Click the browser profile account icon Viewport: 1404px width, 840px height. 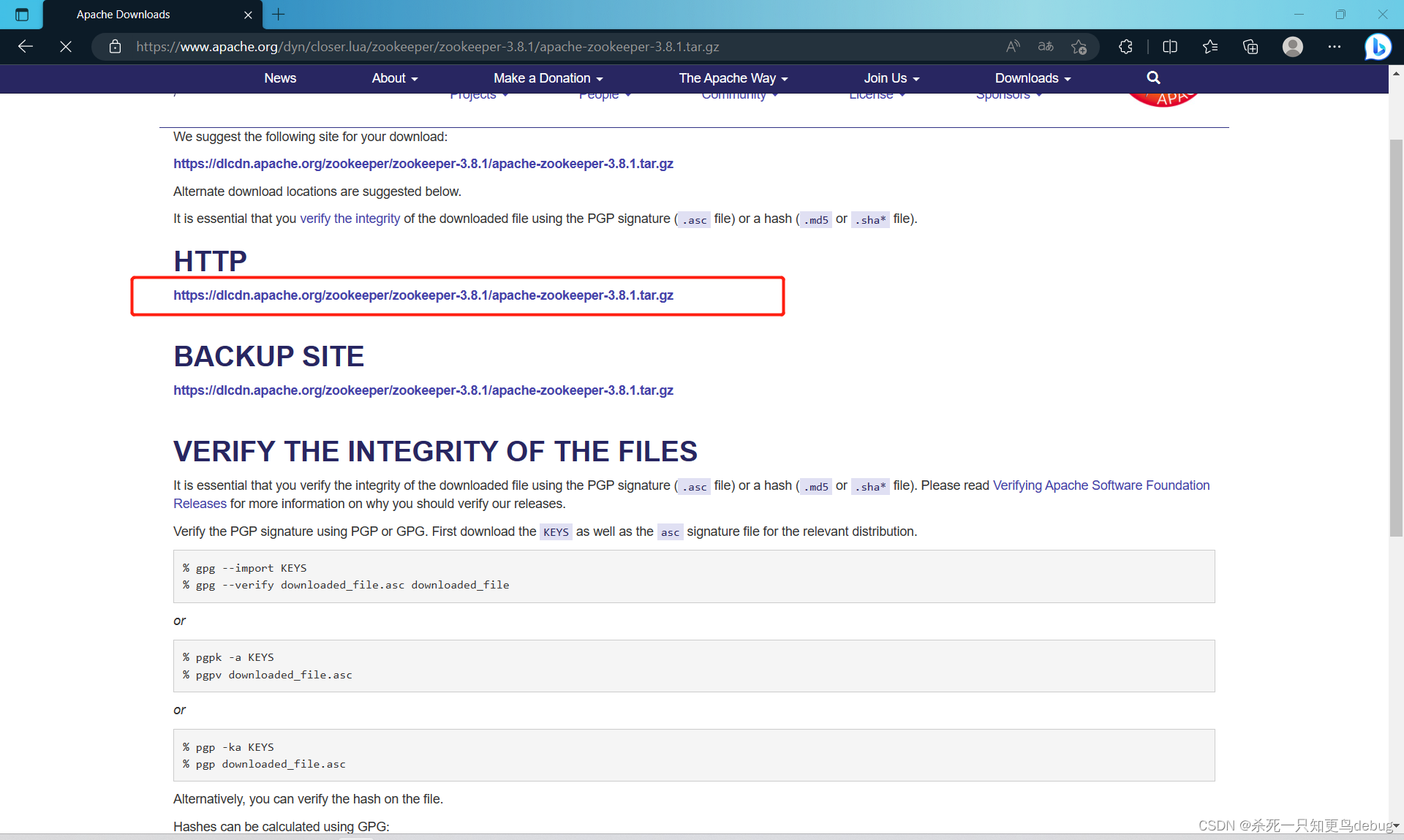pos(1291,46)
